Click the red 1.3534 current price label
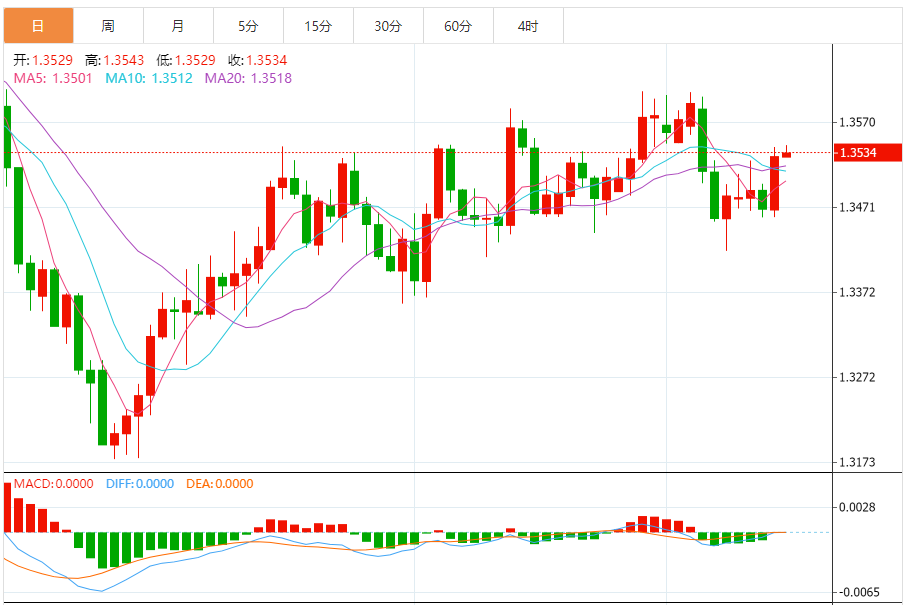Viewport: 910px width, 605px height. coord(868,153)
